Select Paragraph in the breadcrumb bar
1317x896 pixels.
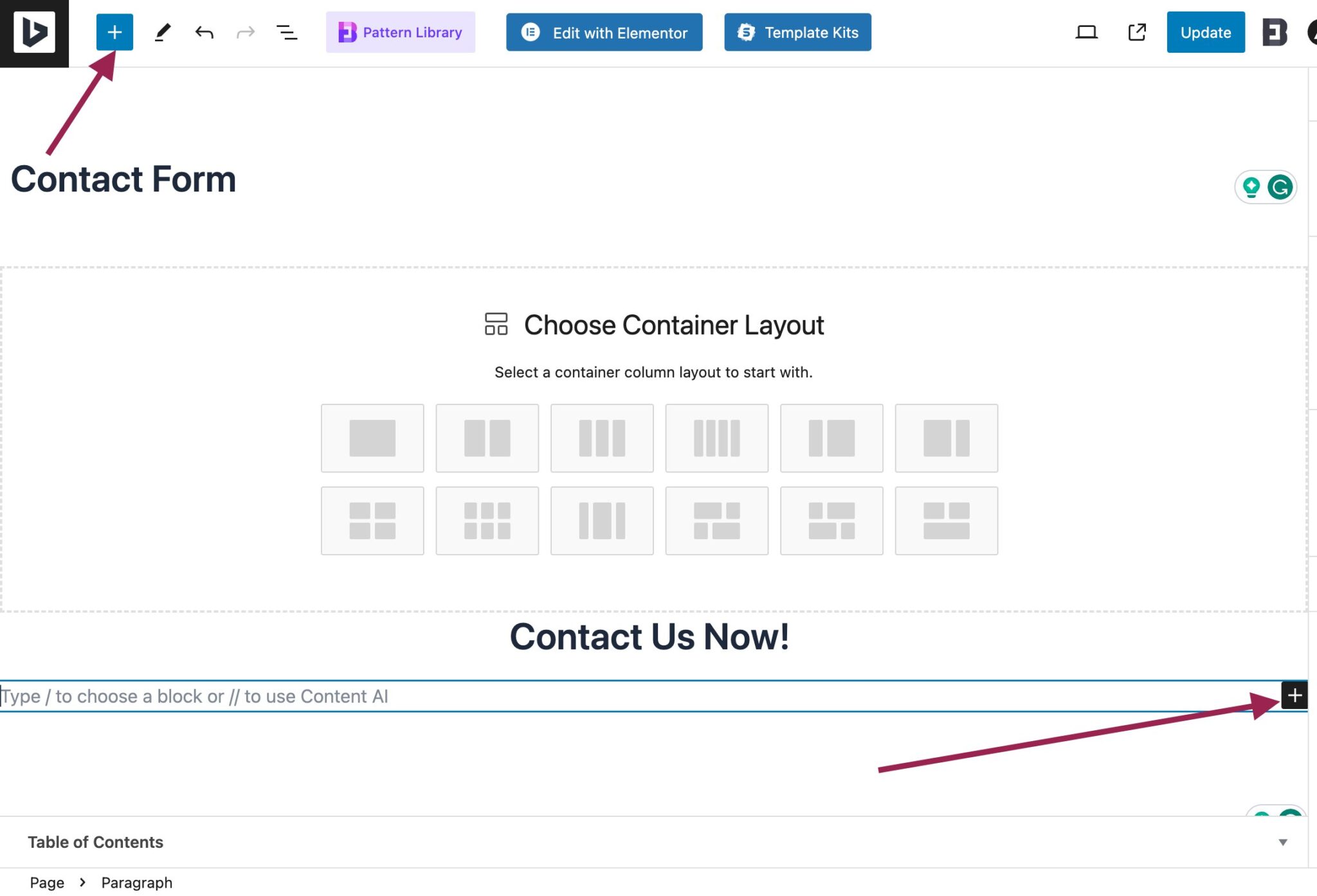pyautogui.click(x=136, y=883)
